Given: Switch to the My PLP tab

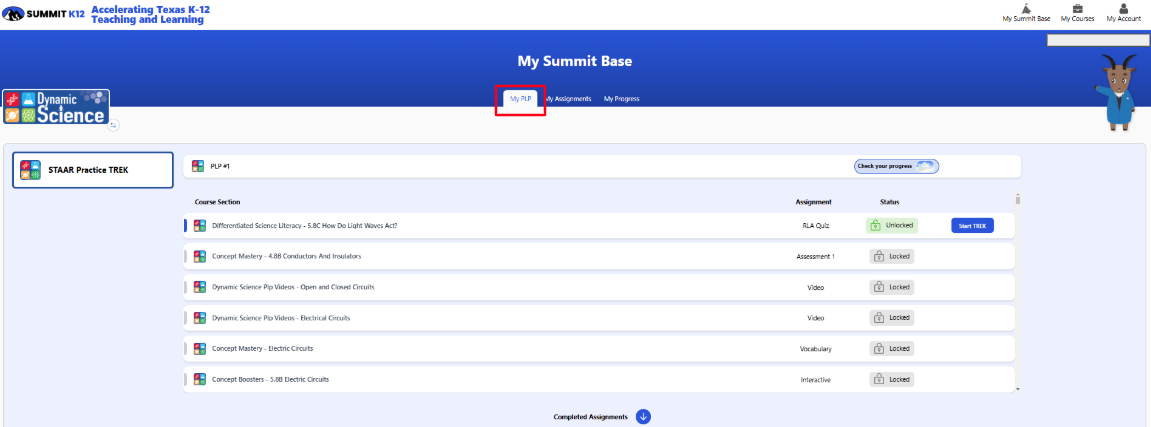Looking at the screenshot, I should pos(520,98).
